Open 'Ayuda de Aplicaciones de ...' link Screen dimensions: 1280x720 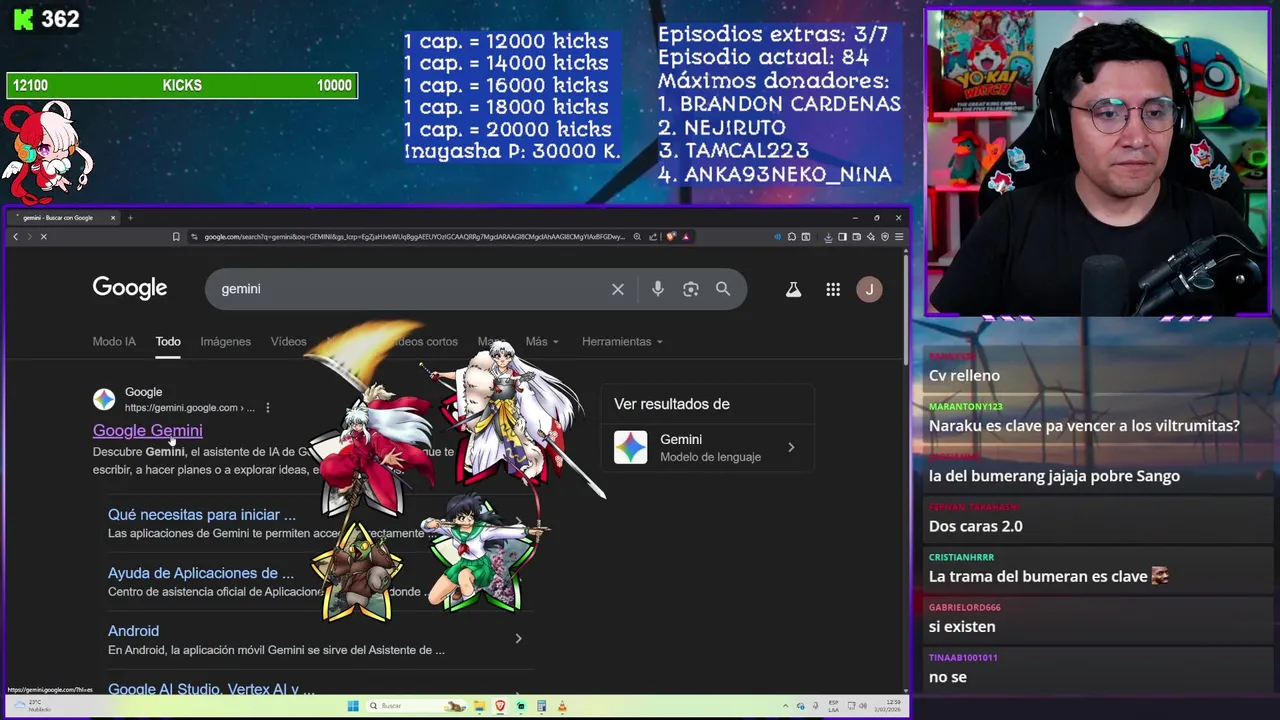click(x=201, y=573)
